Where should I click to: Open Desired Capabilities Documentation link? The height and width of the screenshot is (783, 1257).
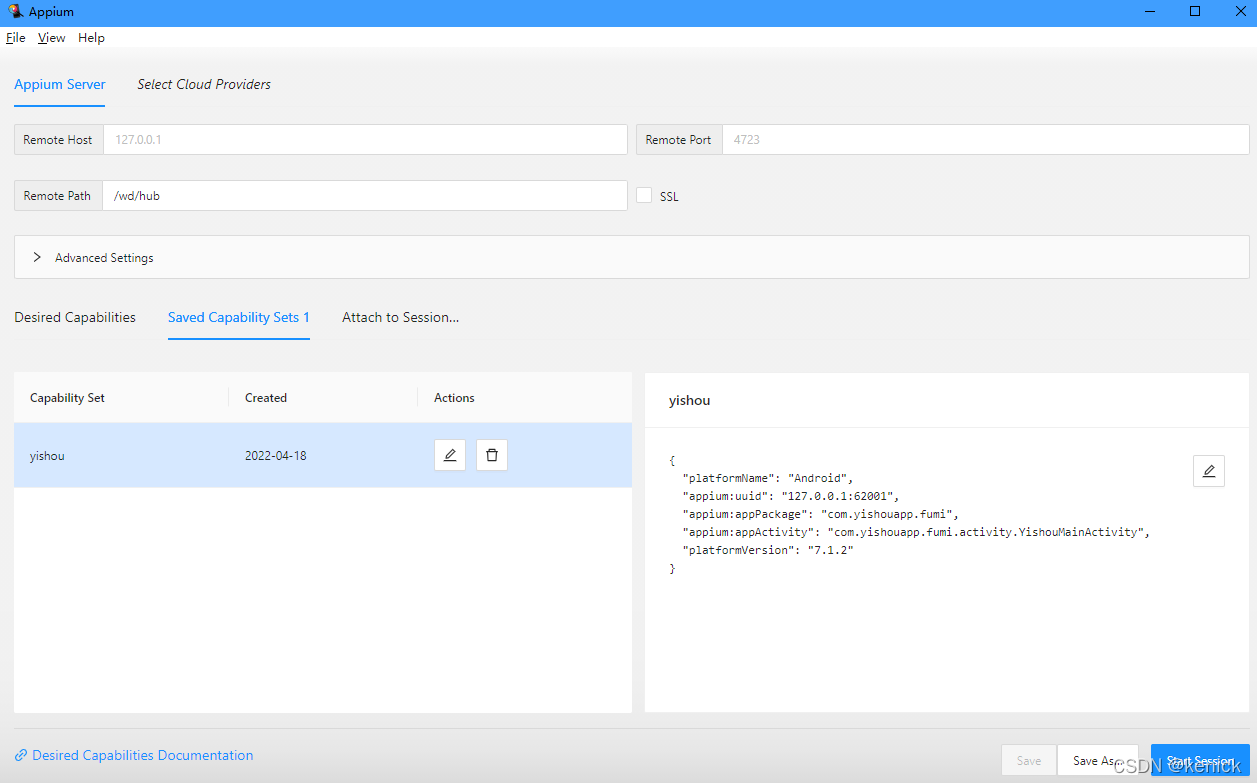click(143, 756)
